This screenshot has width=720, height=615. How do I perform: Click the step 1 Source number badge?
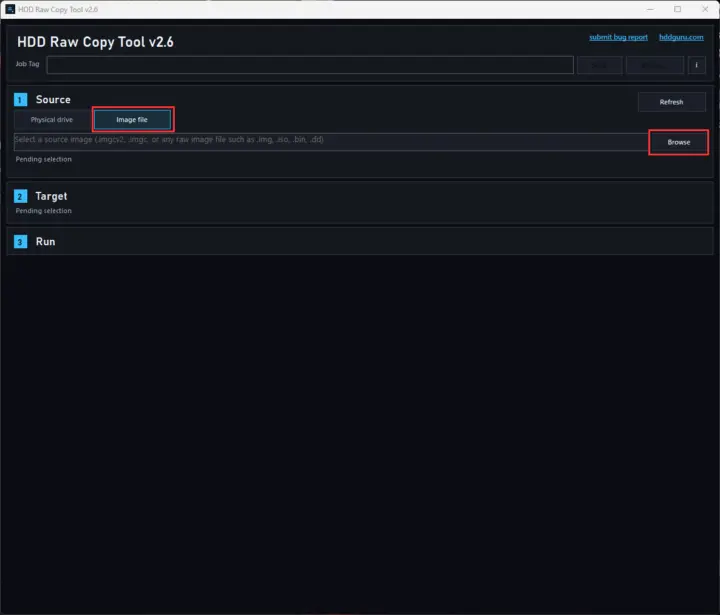20,100
